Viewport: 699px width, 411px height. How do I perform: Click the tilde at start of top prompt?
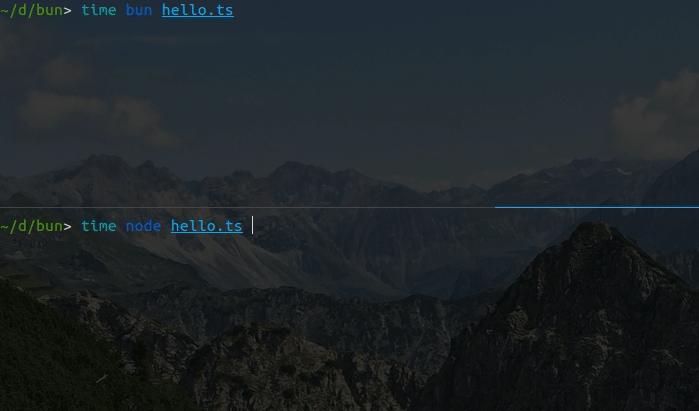click(4, 10)
